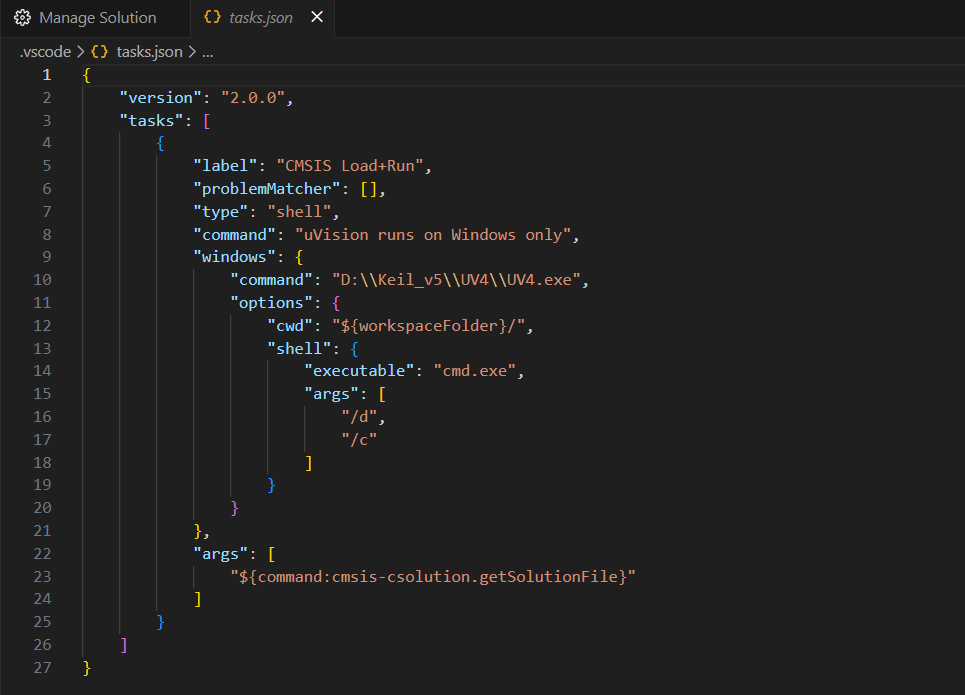Click the braces icon in the breadcrumb bar

99,52
